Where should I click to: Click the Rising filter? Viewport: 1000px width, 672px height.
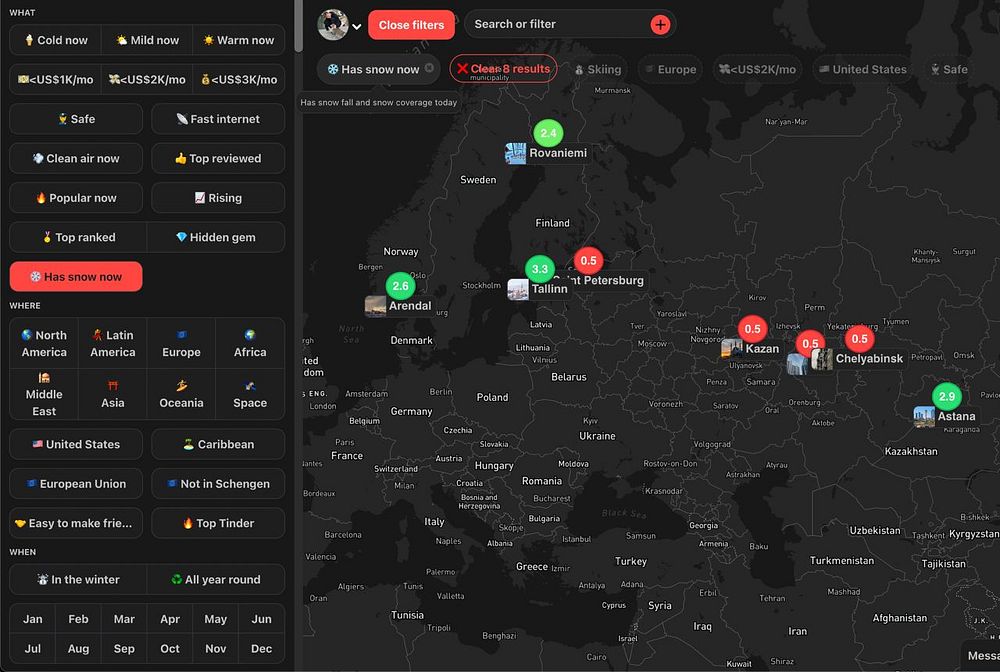218,198
